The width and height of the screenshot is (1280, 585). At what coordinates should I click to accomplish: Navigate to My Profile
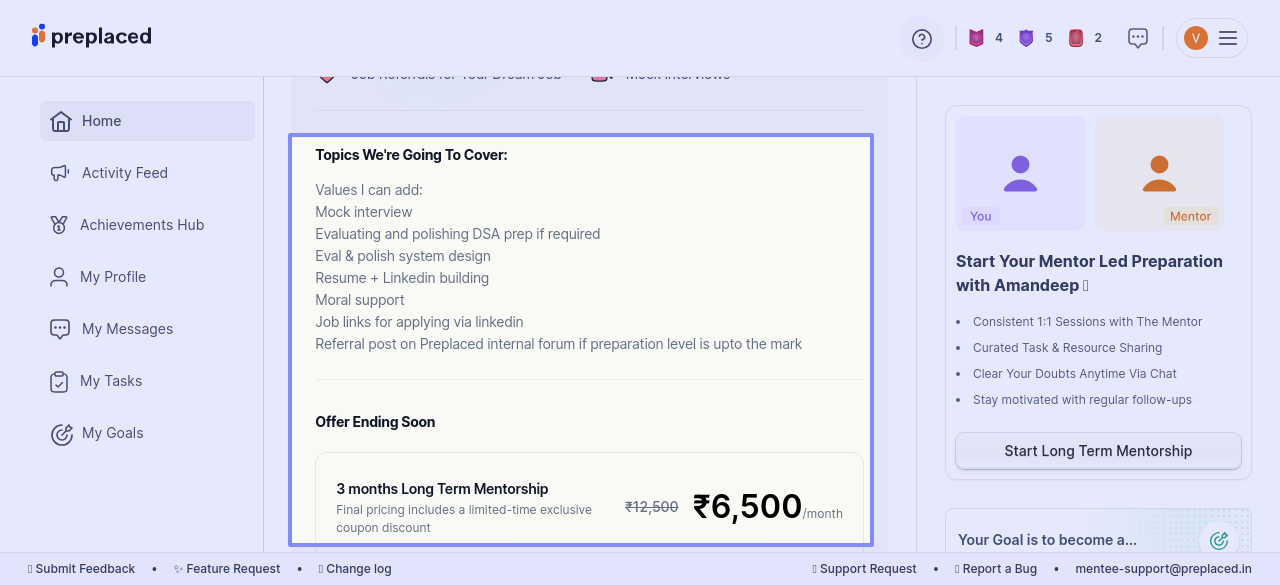(x=112, y=277)
